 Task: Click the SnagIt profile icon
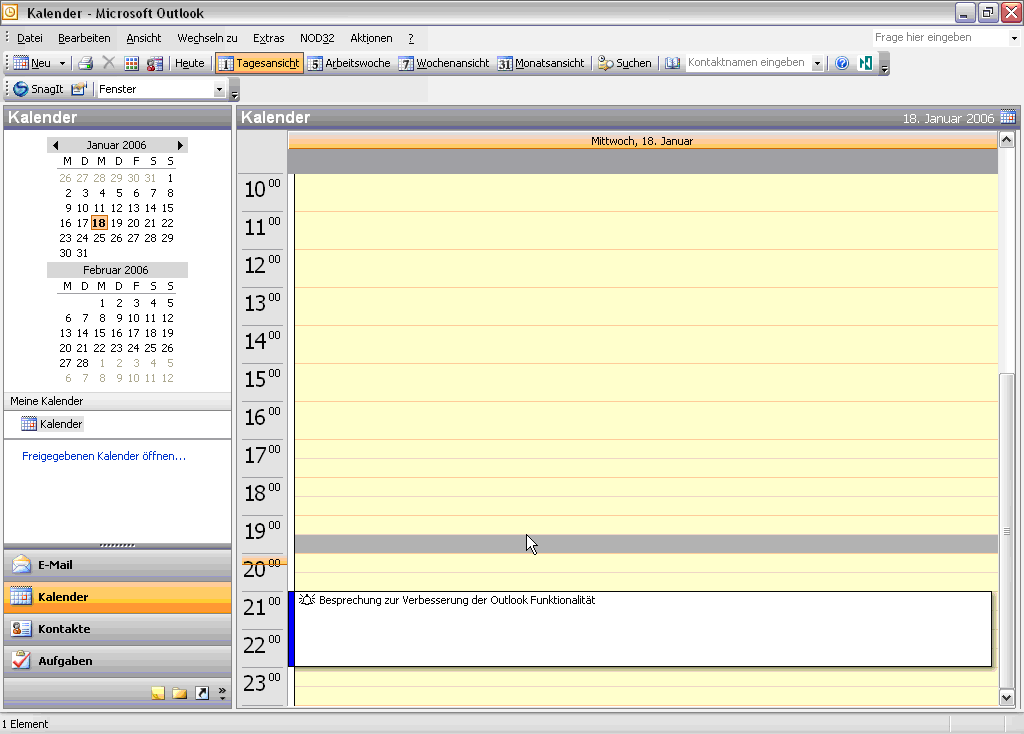[x=79, y=89]
